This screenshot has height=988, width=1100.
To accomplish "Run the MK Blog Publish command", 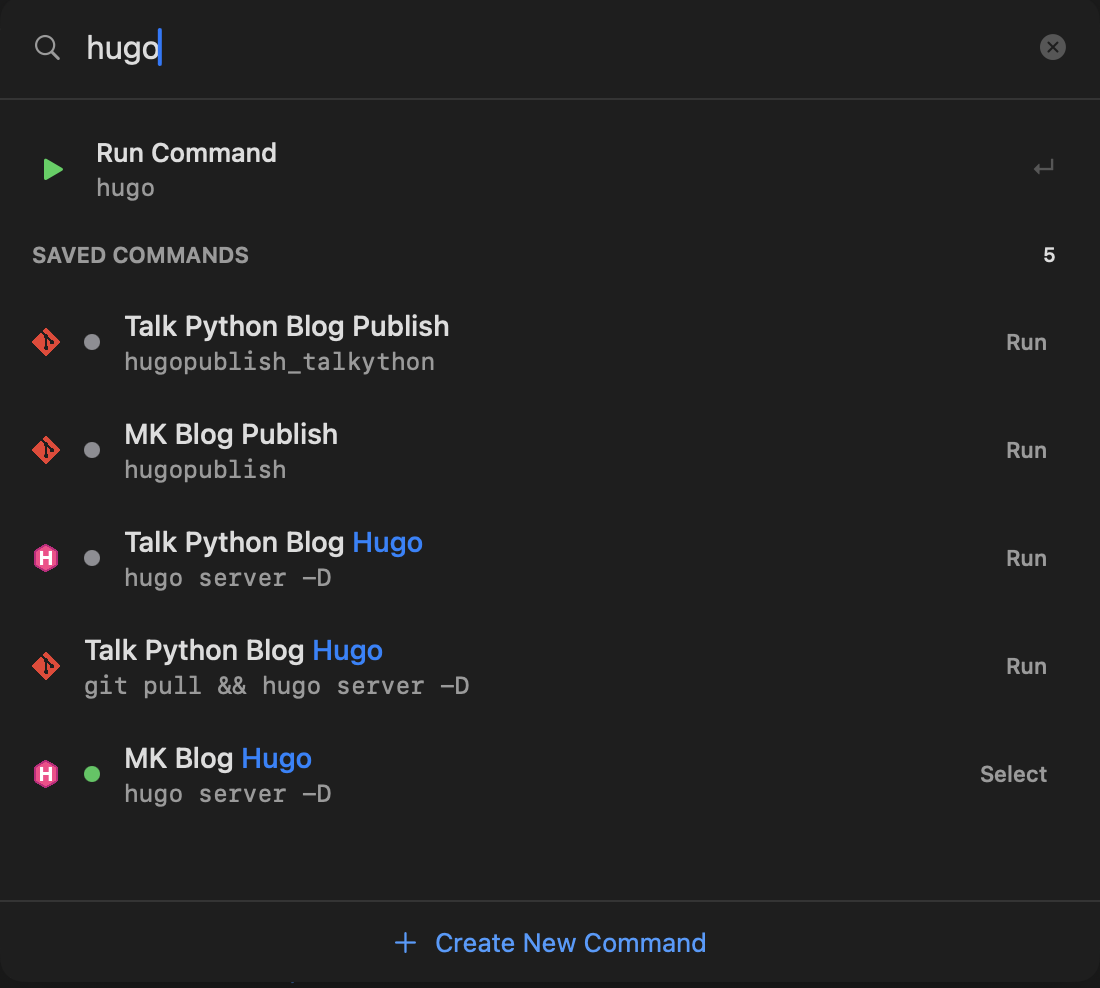I will tap(1025, 451).
